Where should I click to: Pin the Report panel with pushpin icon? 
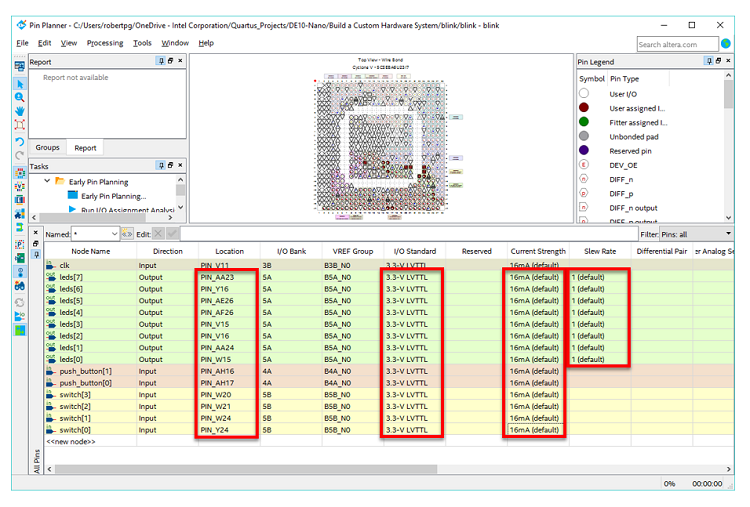coord(160,62)
